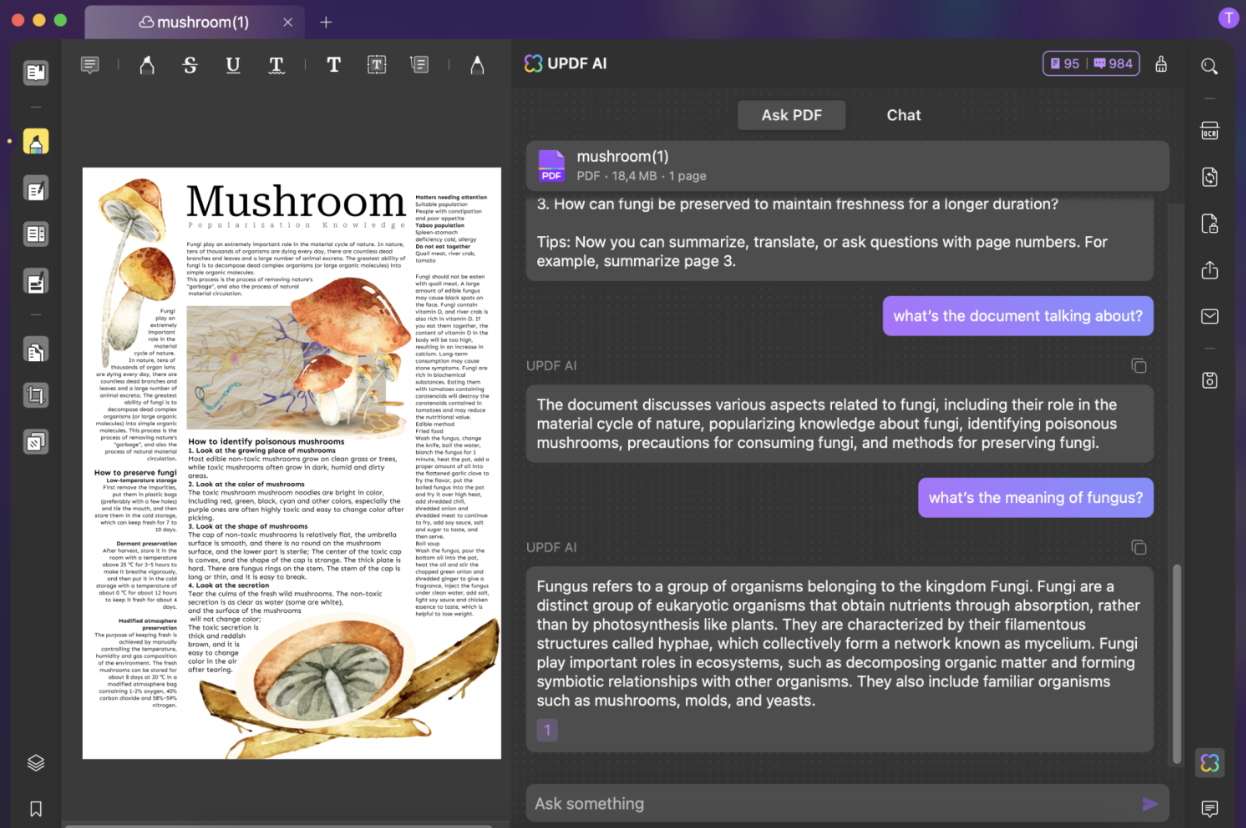Screen dimensions: 1246x828
Task: Open a new tab with plus button
Action: [326, 22]
